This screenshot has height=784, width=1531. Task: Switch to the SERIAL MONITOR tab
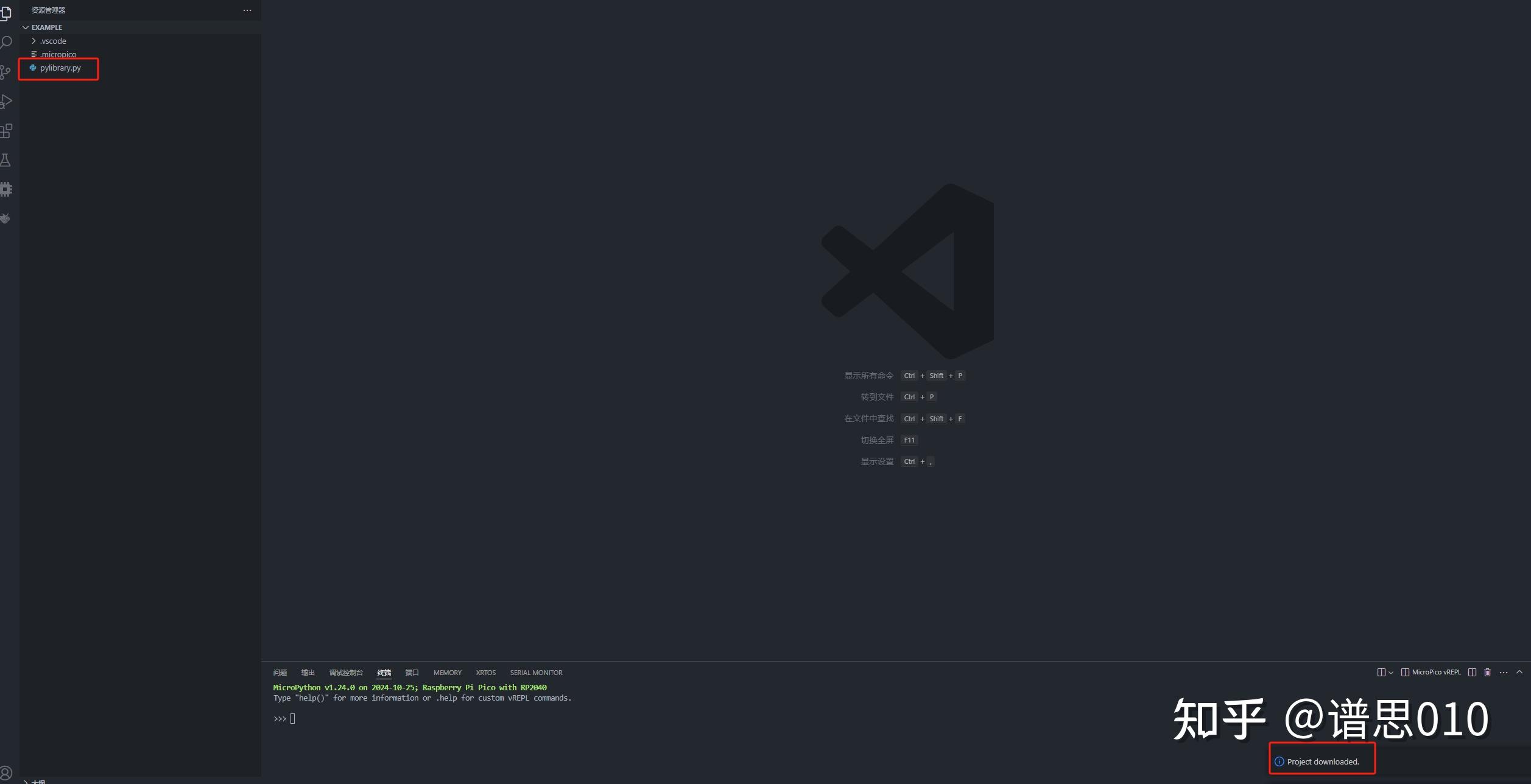[x=536, y=672]
